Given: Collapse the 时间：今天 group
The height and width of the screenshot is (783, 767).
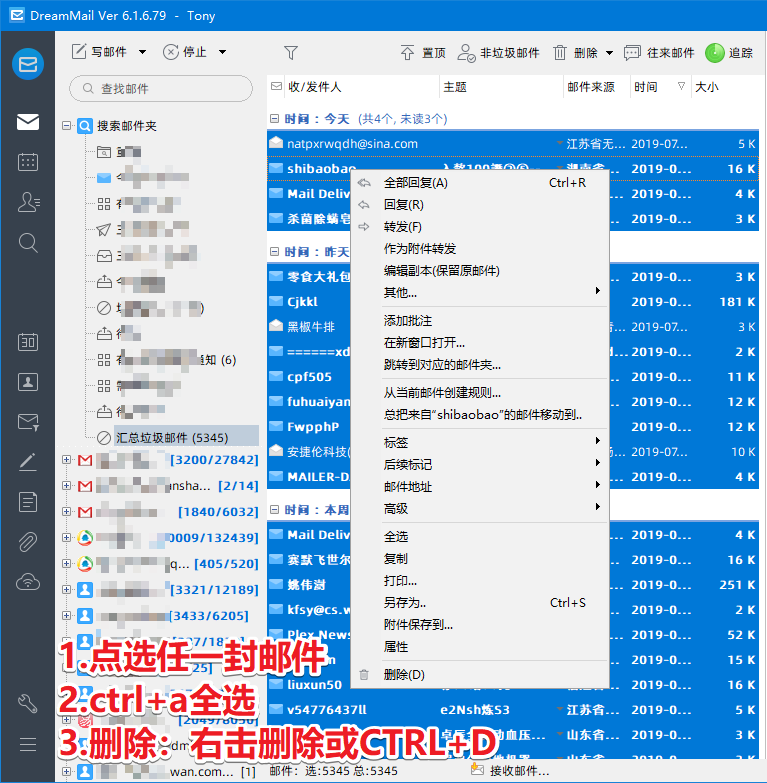Looking at the screenshot, I should (x=274, y=119).
